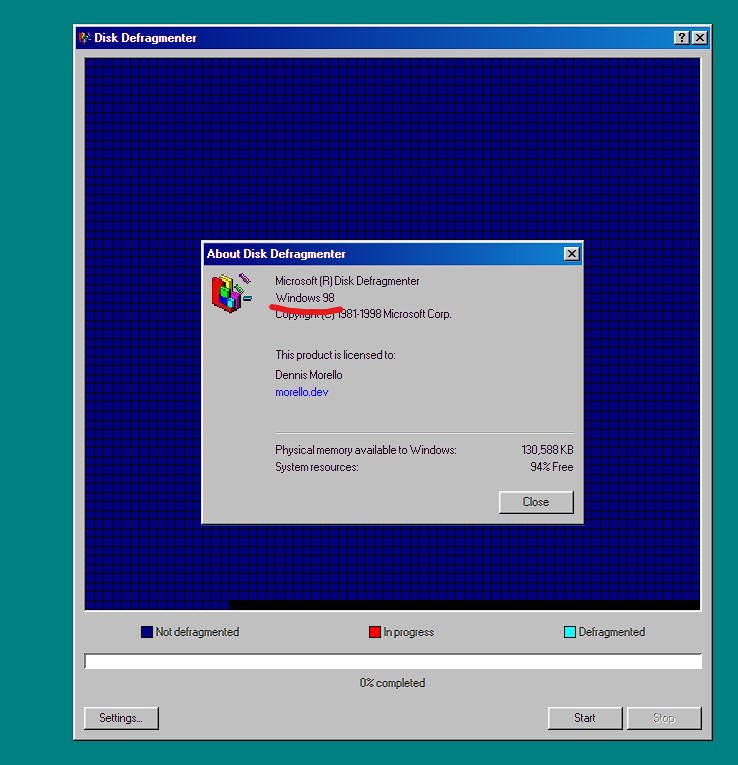Image resolution: width=738 pixels, height=765 pixels.
Task: Click the defragmentation progress bar
Action: click(393, 661)
